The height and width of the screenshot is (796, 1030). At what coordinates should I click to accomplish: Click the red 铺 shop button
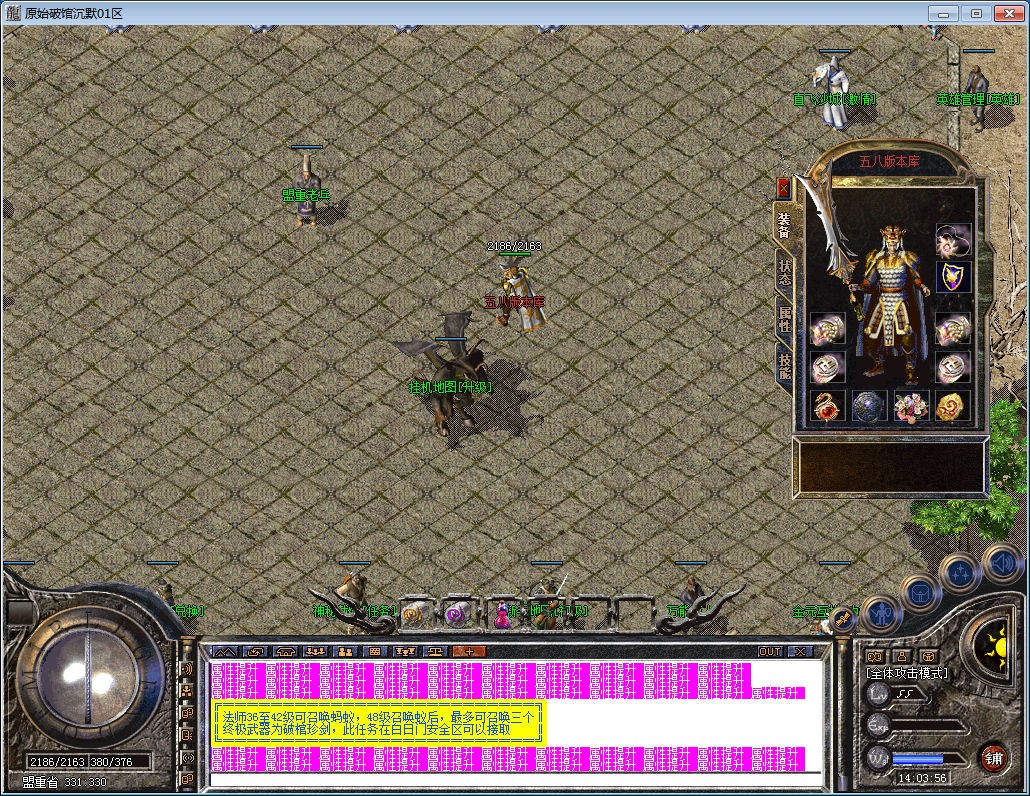click(x=994, y=757)
